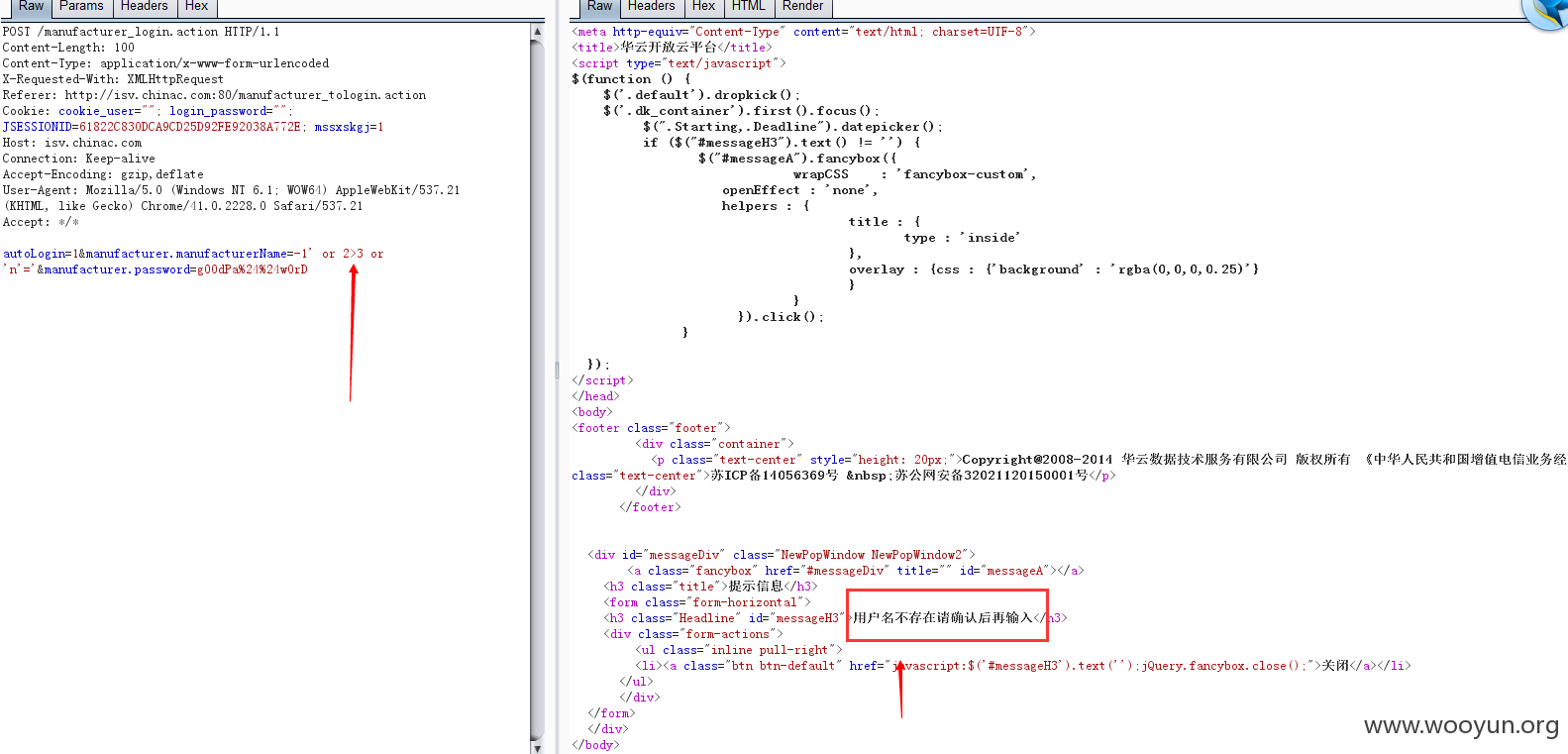Screen dimensions: 1568x754
Task: Click the POST /manufacturer_login.action request line
Action: (141, 32)
